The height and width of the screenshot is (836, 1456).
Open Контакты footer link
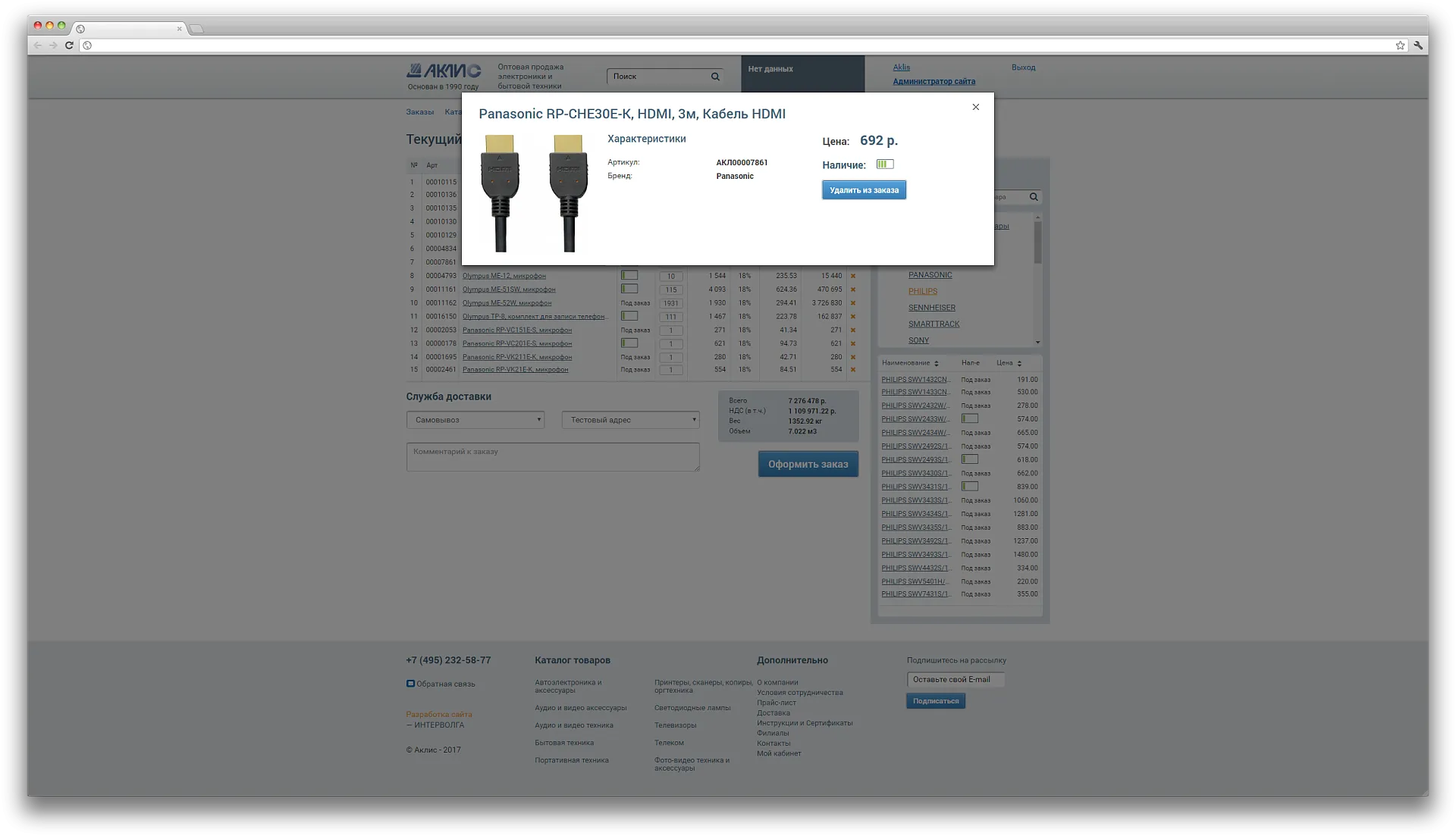(773, 744)
